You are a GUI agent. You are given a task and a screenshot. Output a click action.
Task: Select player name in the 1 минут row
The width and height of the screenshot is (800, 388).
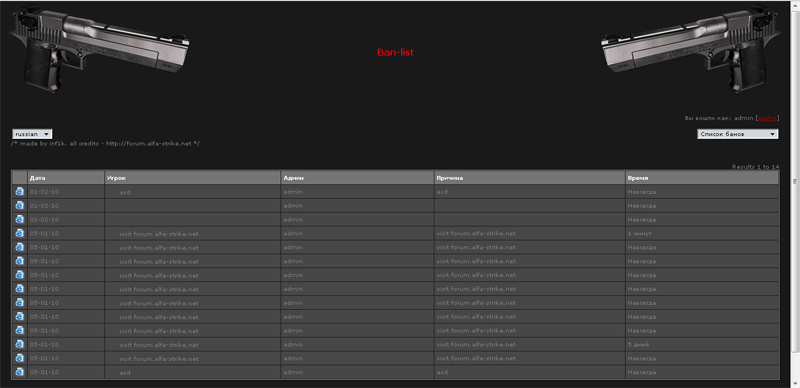pyautogui.click(x=159, y=234)
